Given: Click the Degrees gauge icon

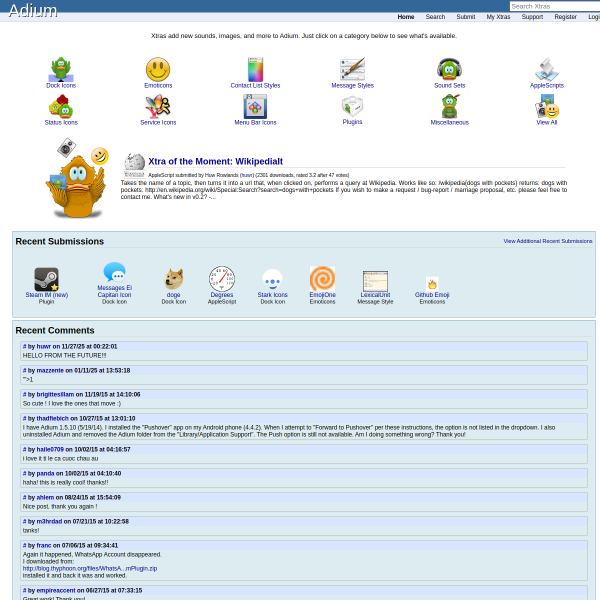Looking at the screenshot, I should coord(222,279).
